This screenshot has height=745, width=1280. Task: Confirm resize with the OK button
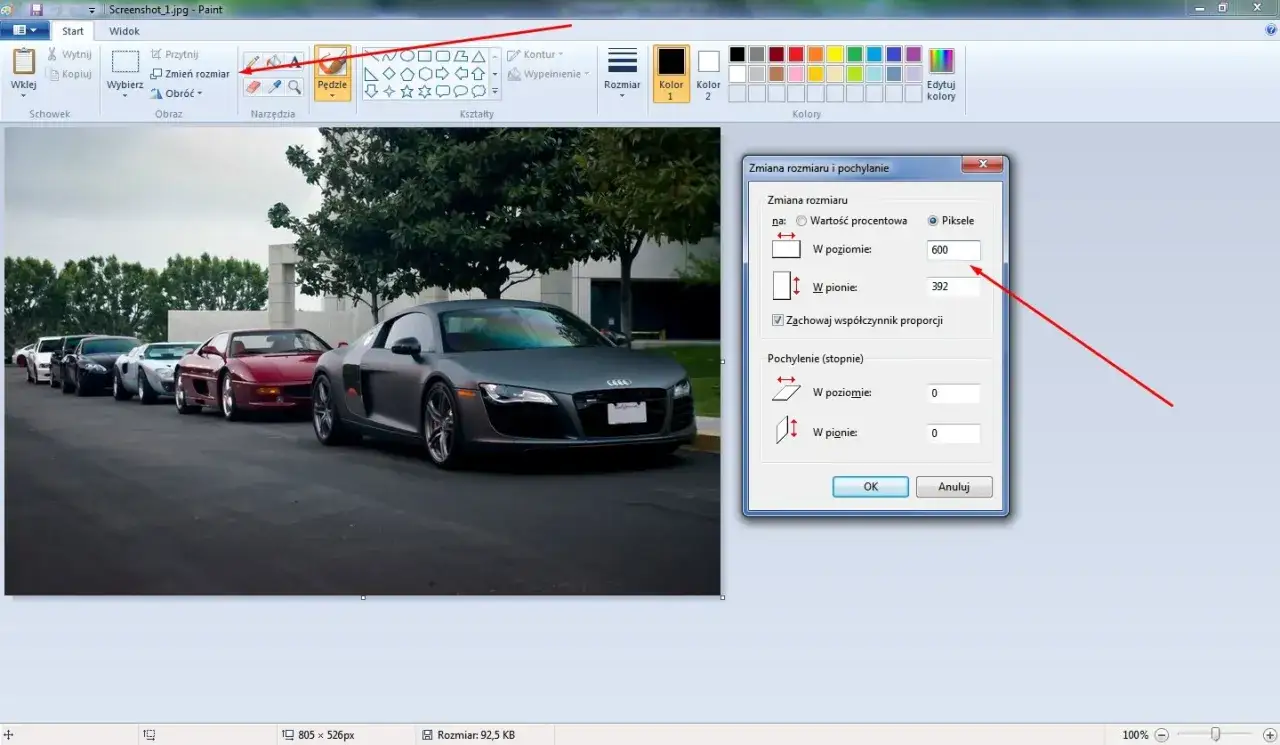tap(871, 487)
